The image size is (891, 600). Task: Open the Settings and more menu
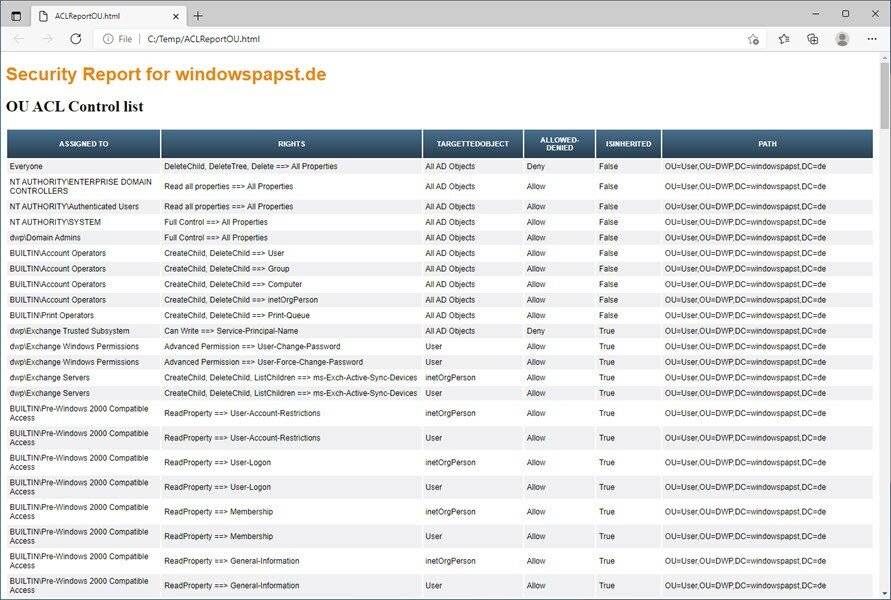pyautogui.click(x=872, y=39)
